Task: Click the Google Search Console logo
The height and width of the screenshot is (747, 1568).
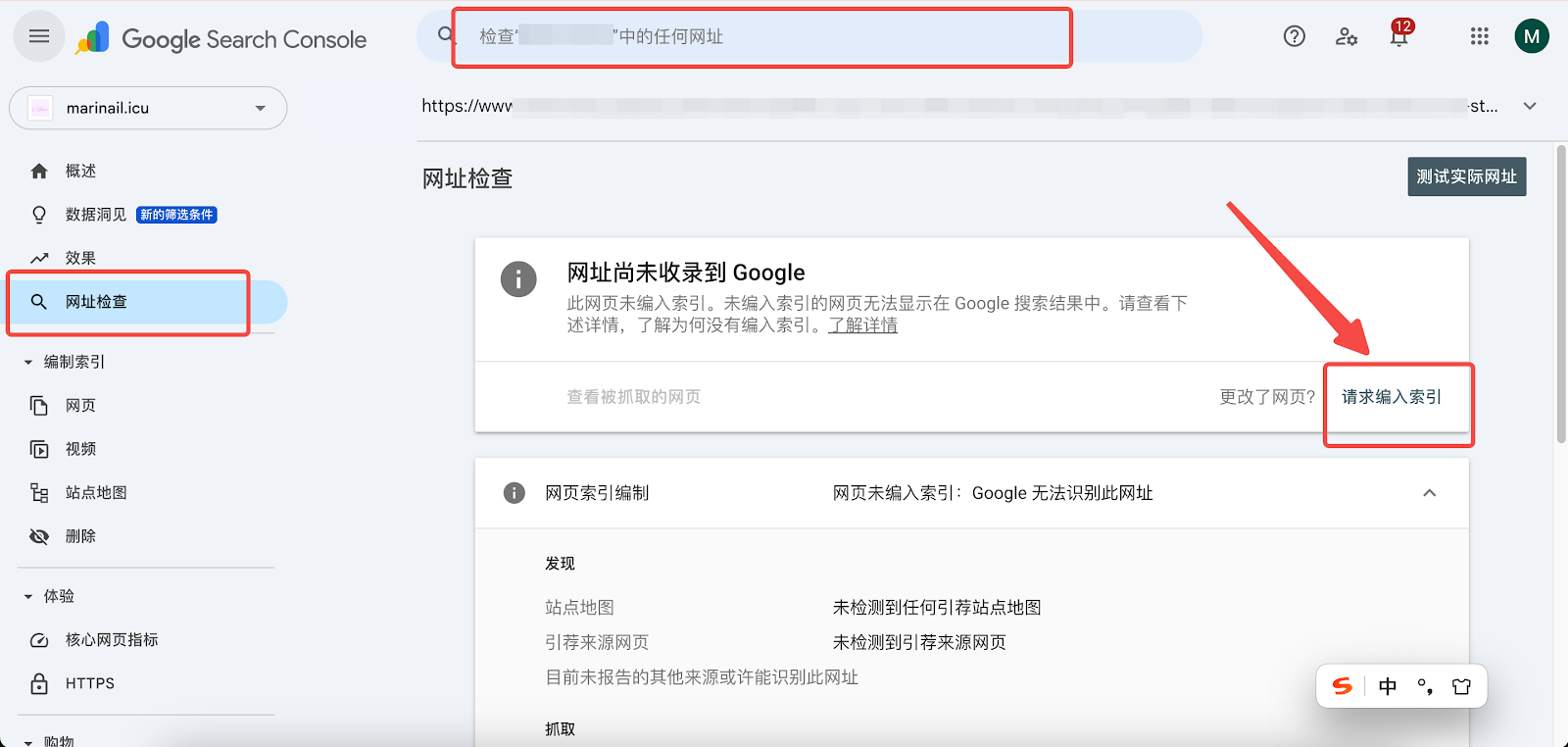Action: click(221, 39)
